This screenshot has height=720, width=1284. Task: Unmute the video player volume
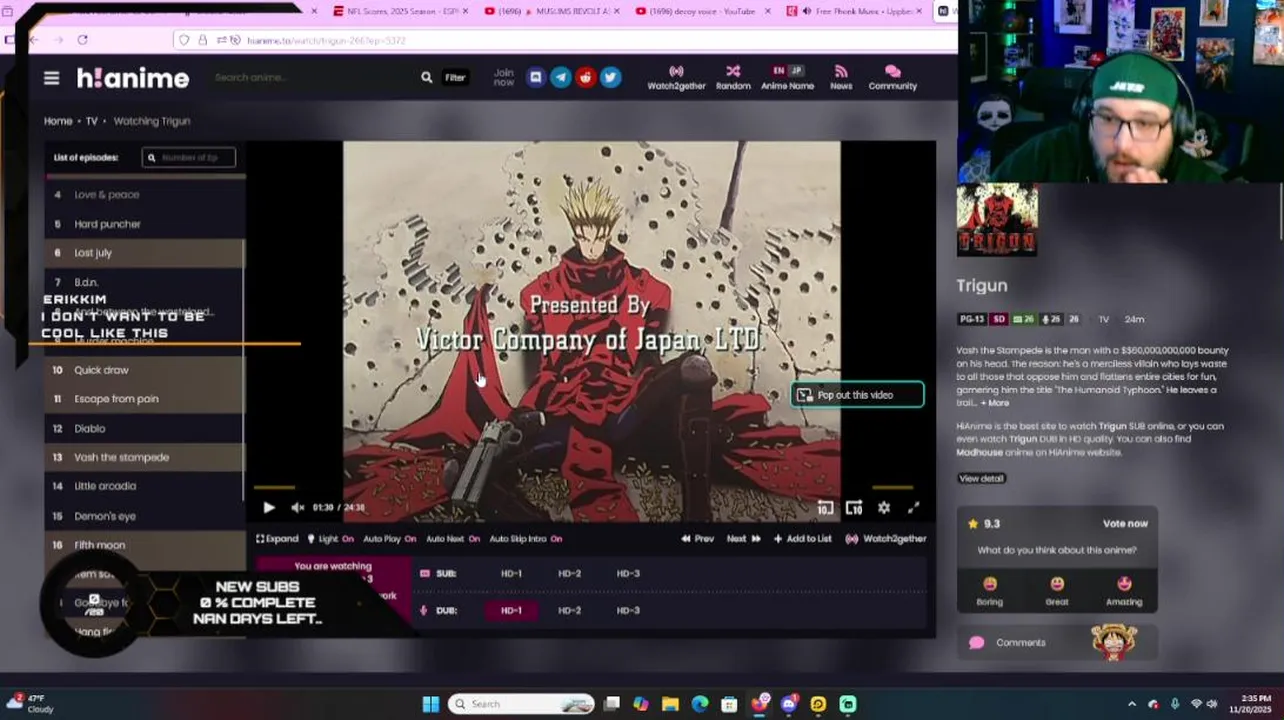coord(297,508)
